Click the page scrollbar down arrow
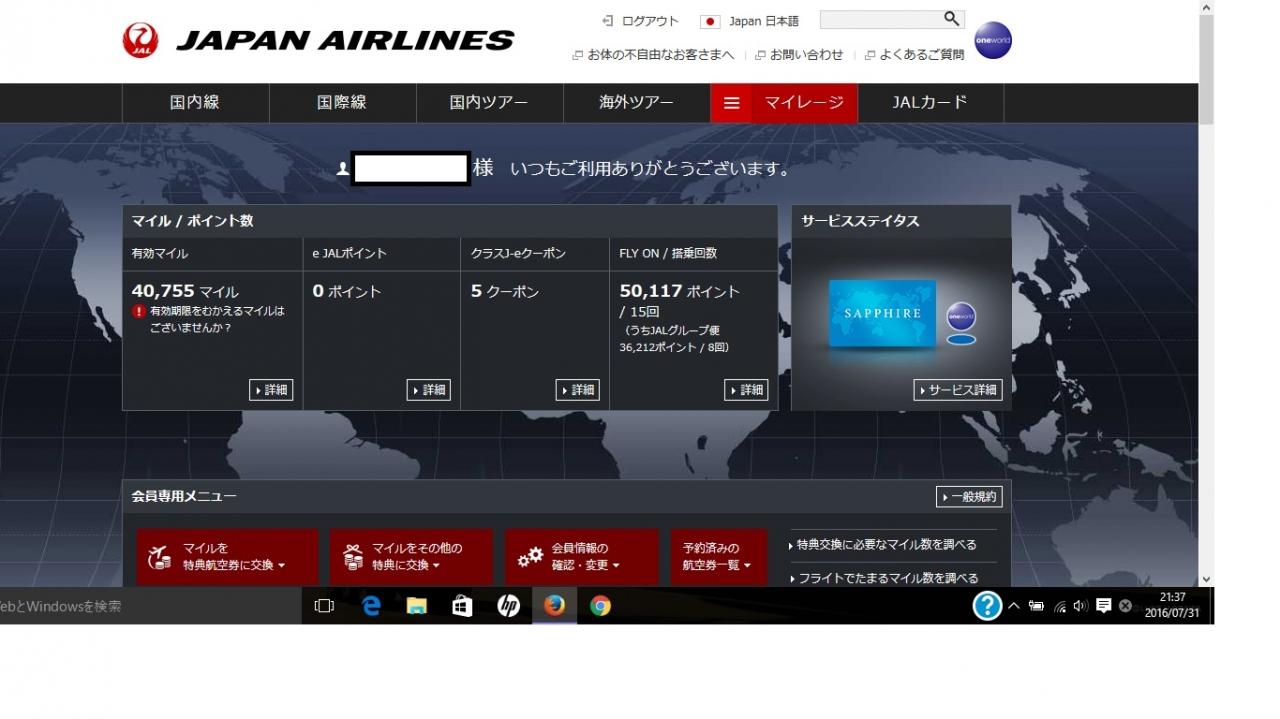The height and width of the screenshot is (719, 1280). coord(1206,579)
